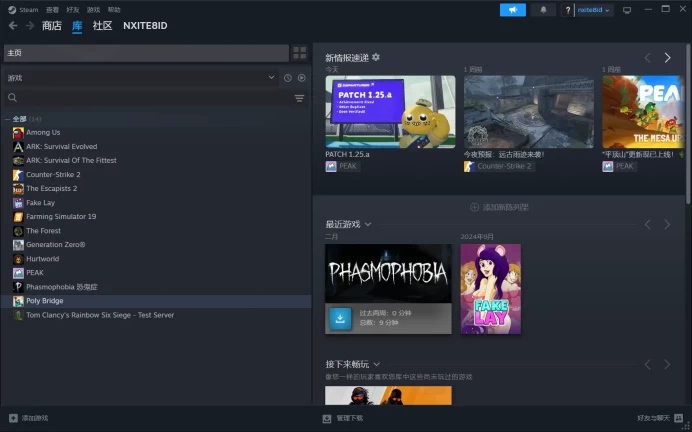Click Counter-Strike 2 tag under news
The image size is (692, 432).
[499, 166]
